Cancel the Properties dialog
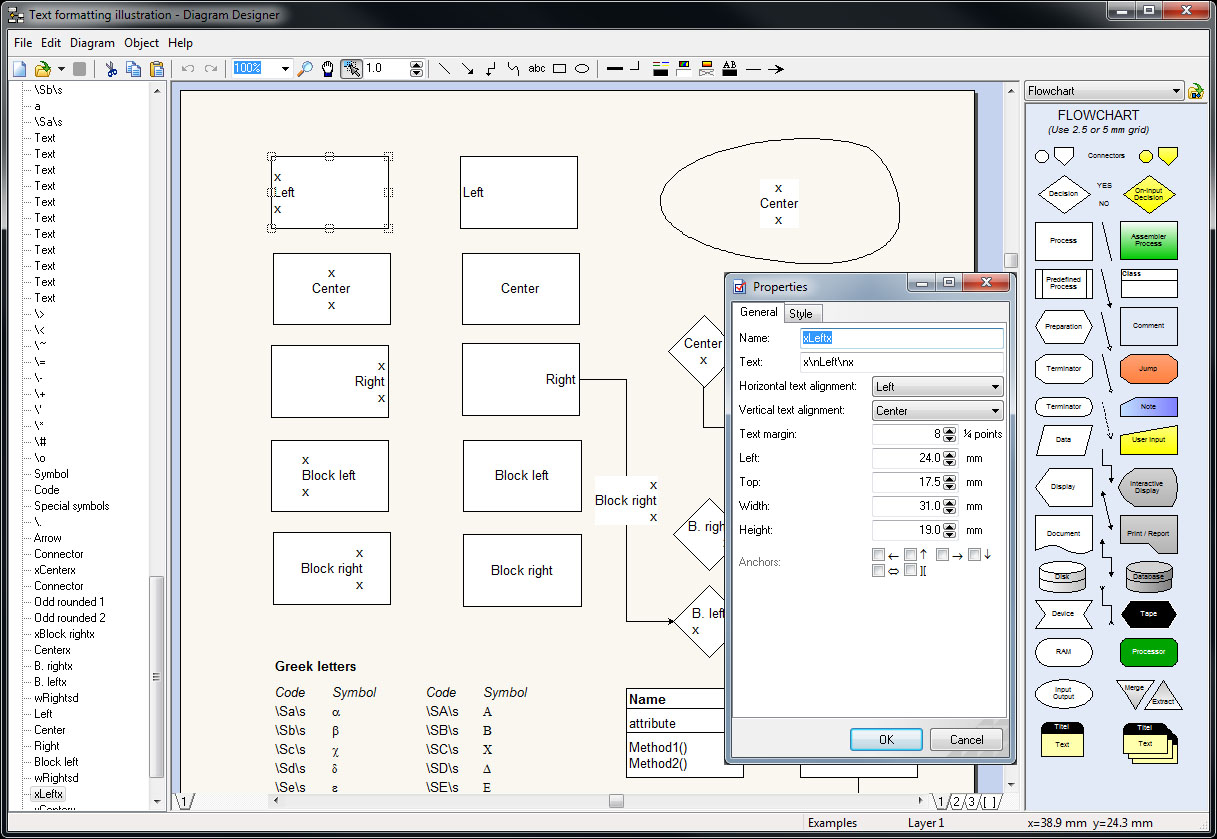 click(x=966, y=740)
